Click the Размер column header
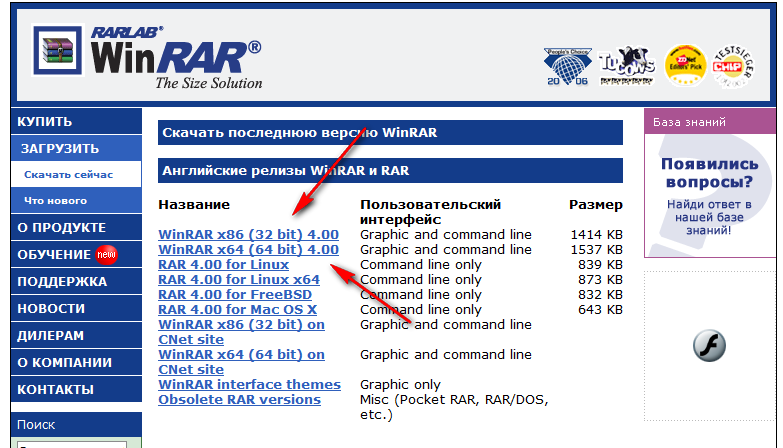Image resolution: width=783 pixels, height=448 pixels. (x=596, y=204)
